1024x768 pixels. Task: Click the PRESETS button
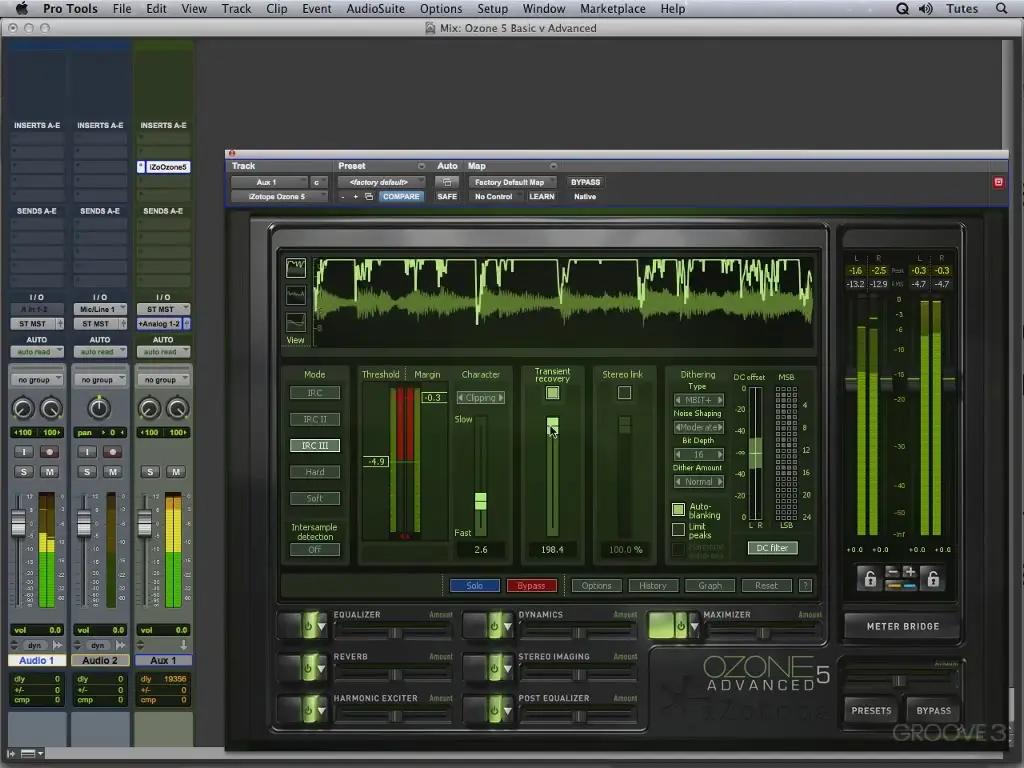(x=871, y=711)
